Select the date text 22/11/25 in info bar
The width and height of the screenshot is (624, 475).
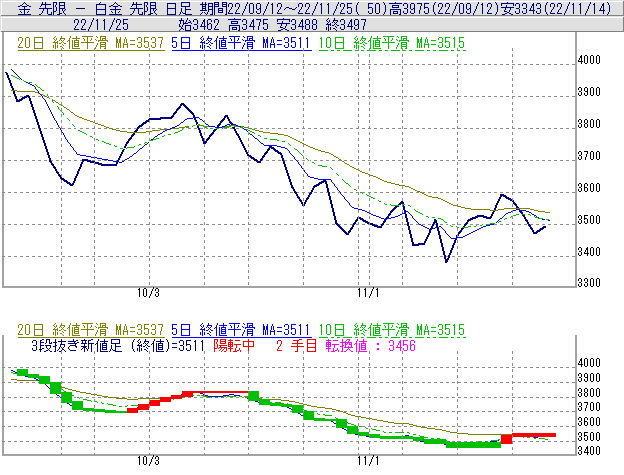[x=101, y=25]
